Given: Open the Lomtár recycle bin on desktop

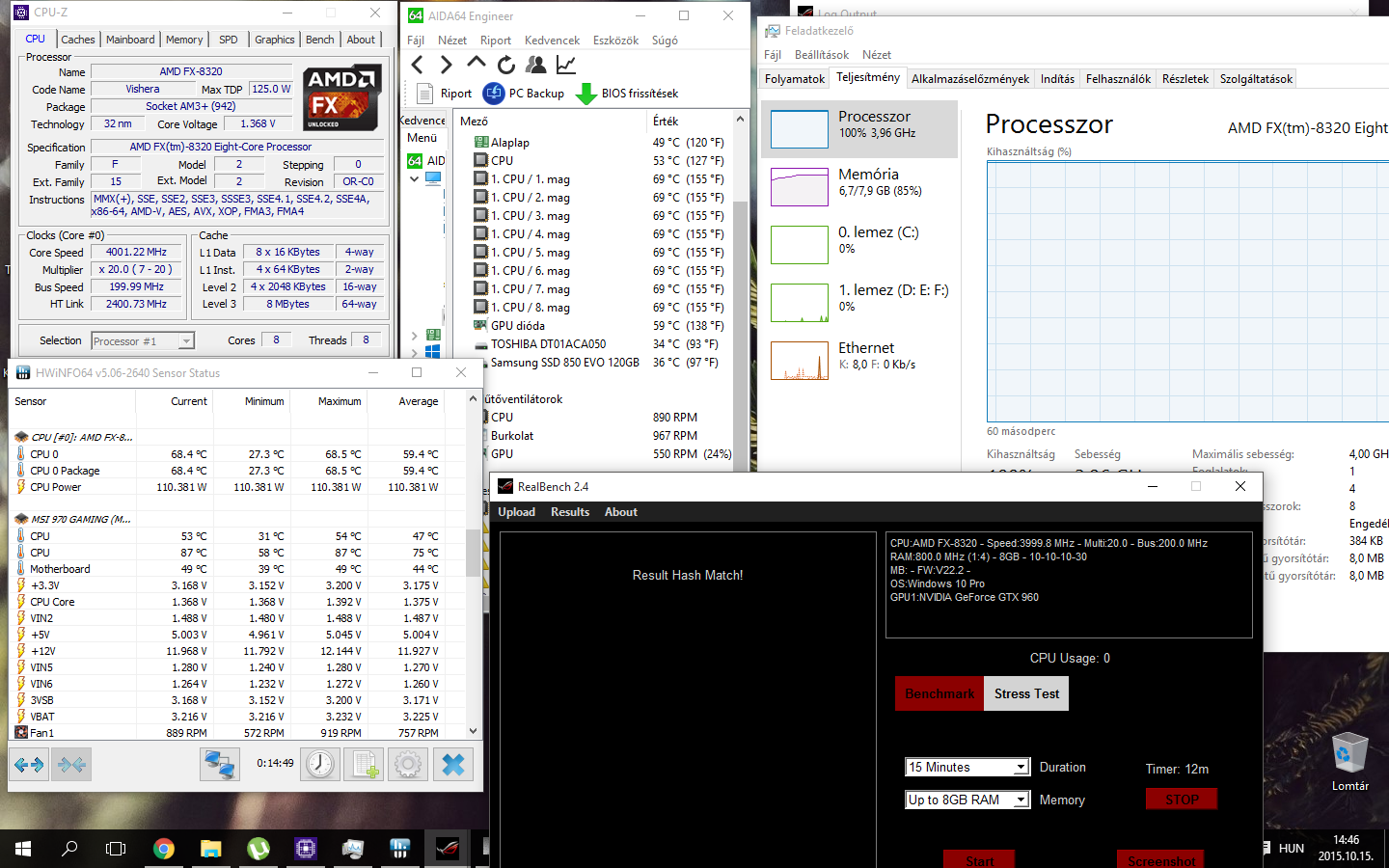Looking at the screenshot, I should 1350,762.
